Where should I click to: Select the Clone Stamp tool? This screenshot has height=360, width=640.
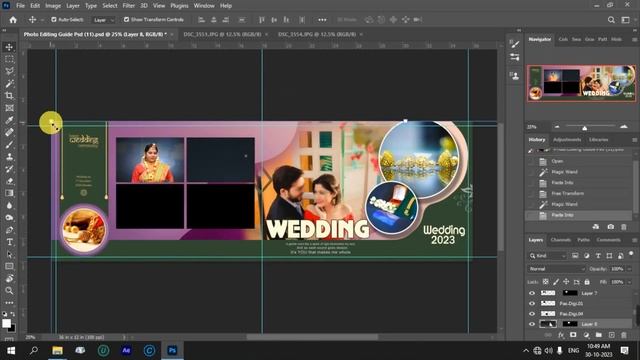click(9, 157)
